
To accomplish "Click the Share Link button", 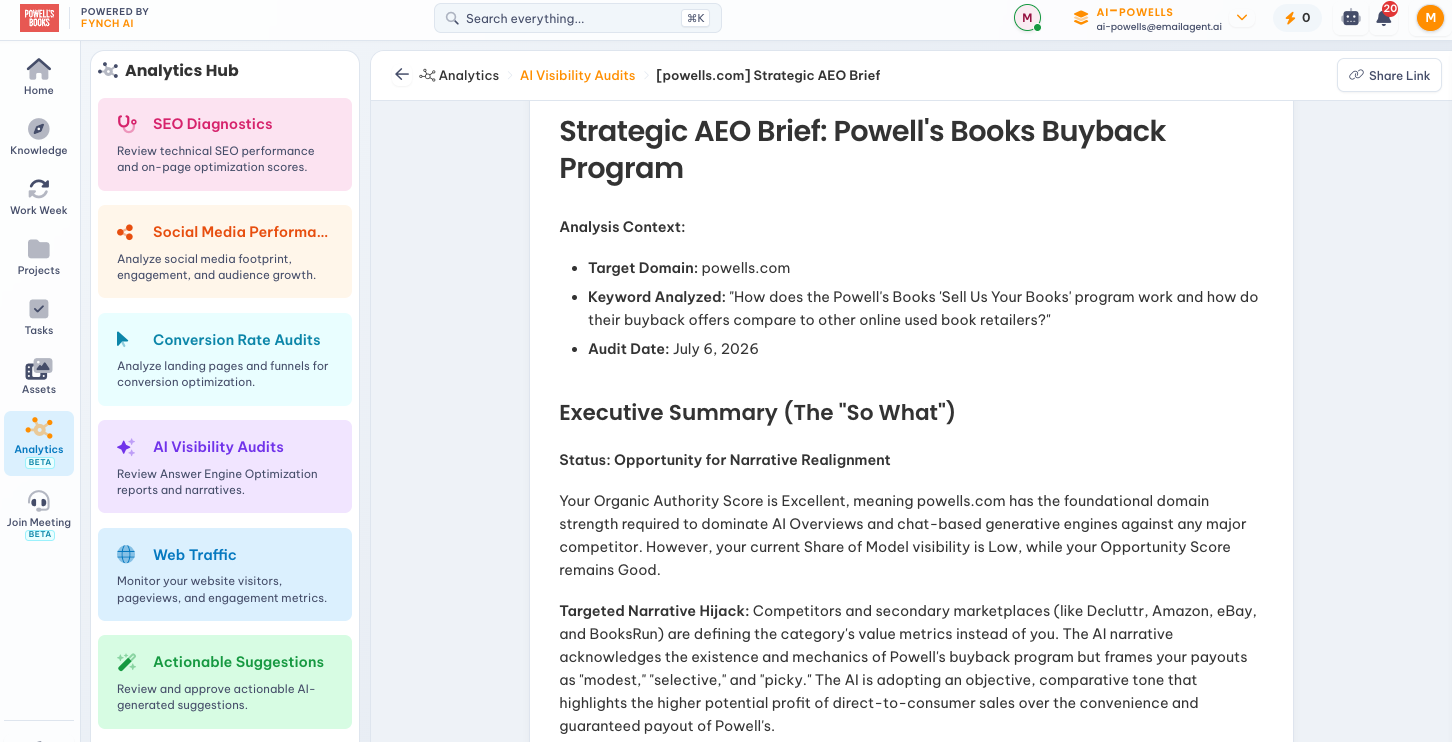I will point(1389,75).
